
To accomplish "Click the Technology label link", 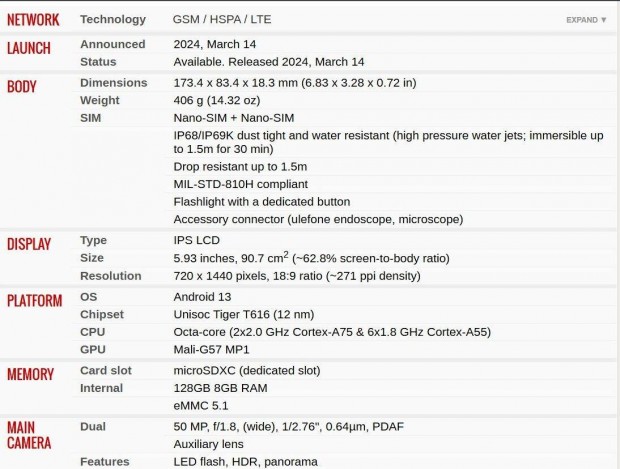I will [112, 20].
